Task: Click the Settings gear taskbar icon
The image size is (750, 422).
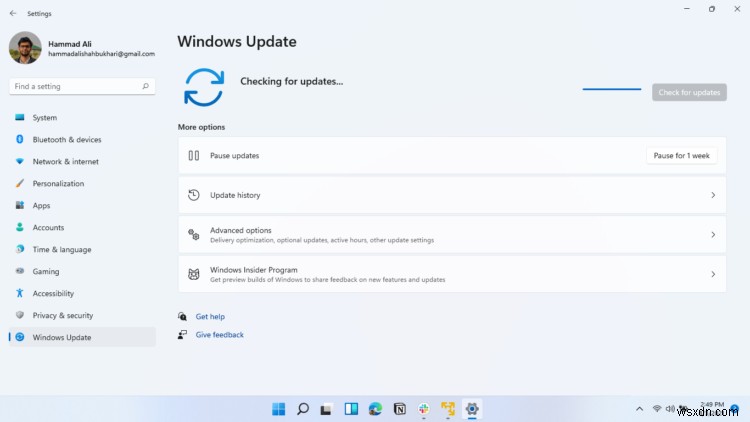Action: (x=472, y=409)
